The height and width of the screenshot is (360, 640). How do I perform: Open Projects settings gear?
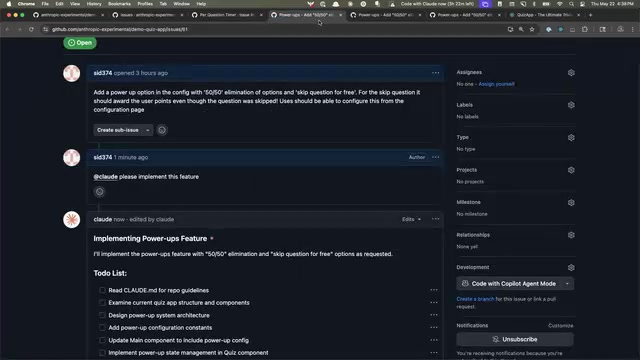571,170
